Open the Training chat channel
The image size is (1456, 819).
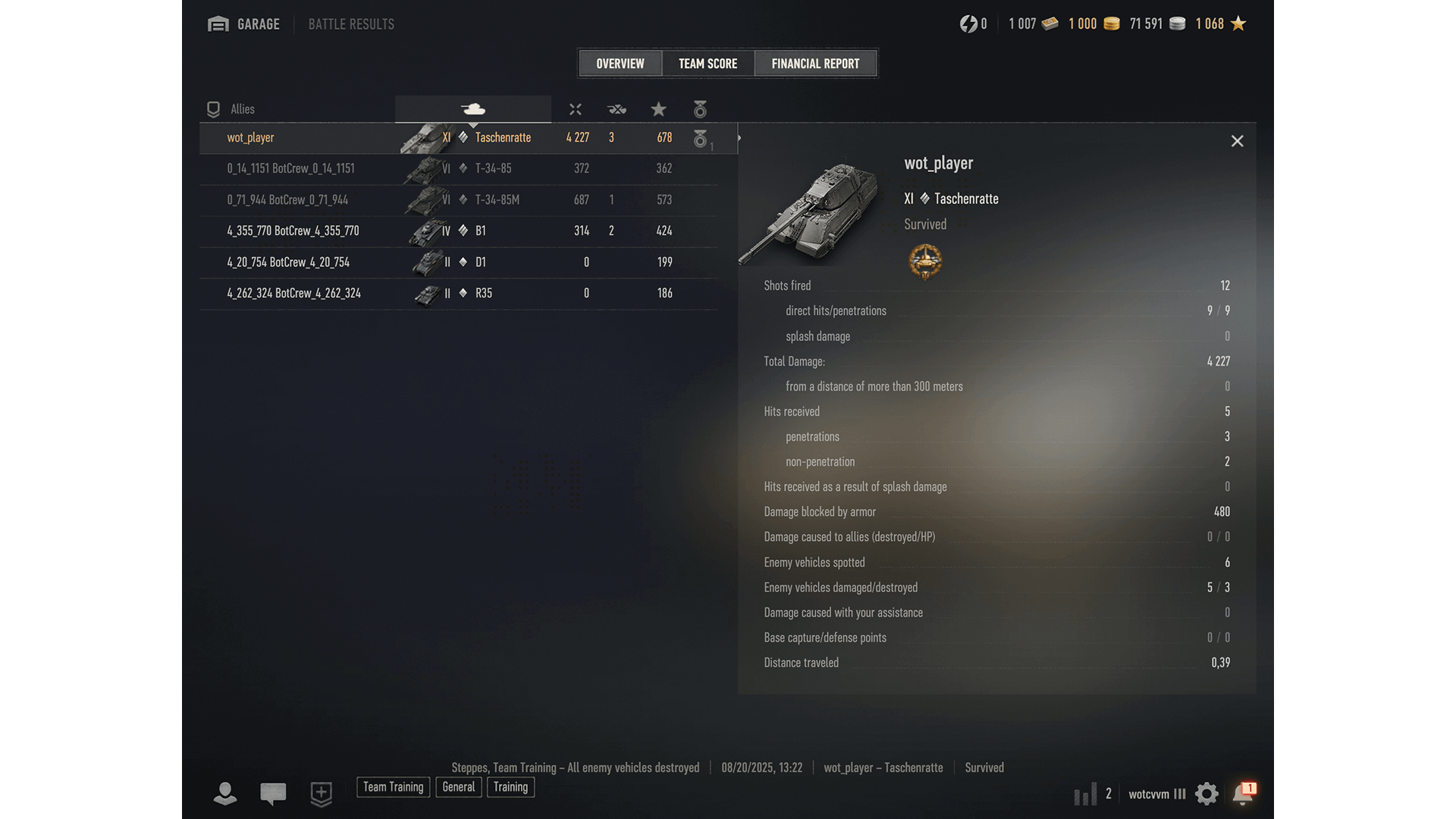(x=511, y=787)
